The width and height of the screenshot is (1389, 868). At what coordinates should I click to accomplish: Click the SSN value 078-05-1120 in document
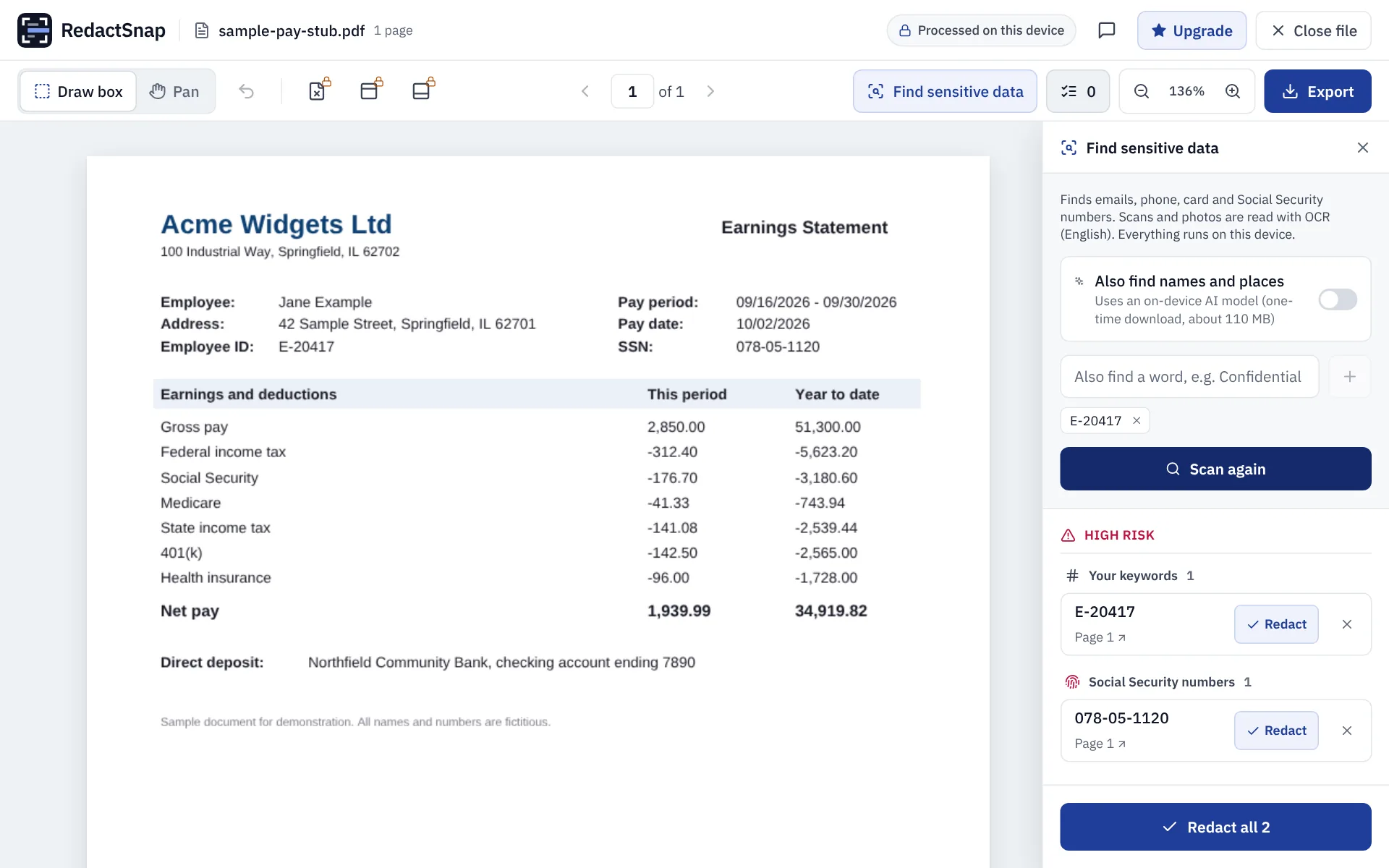coord(778,346)
